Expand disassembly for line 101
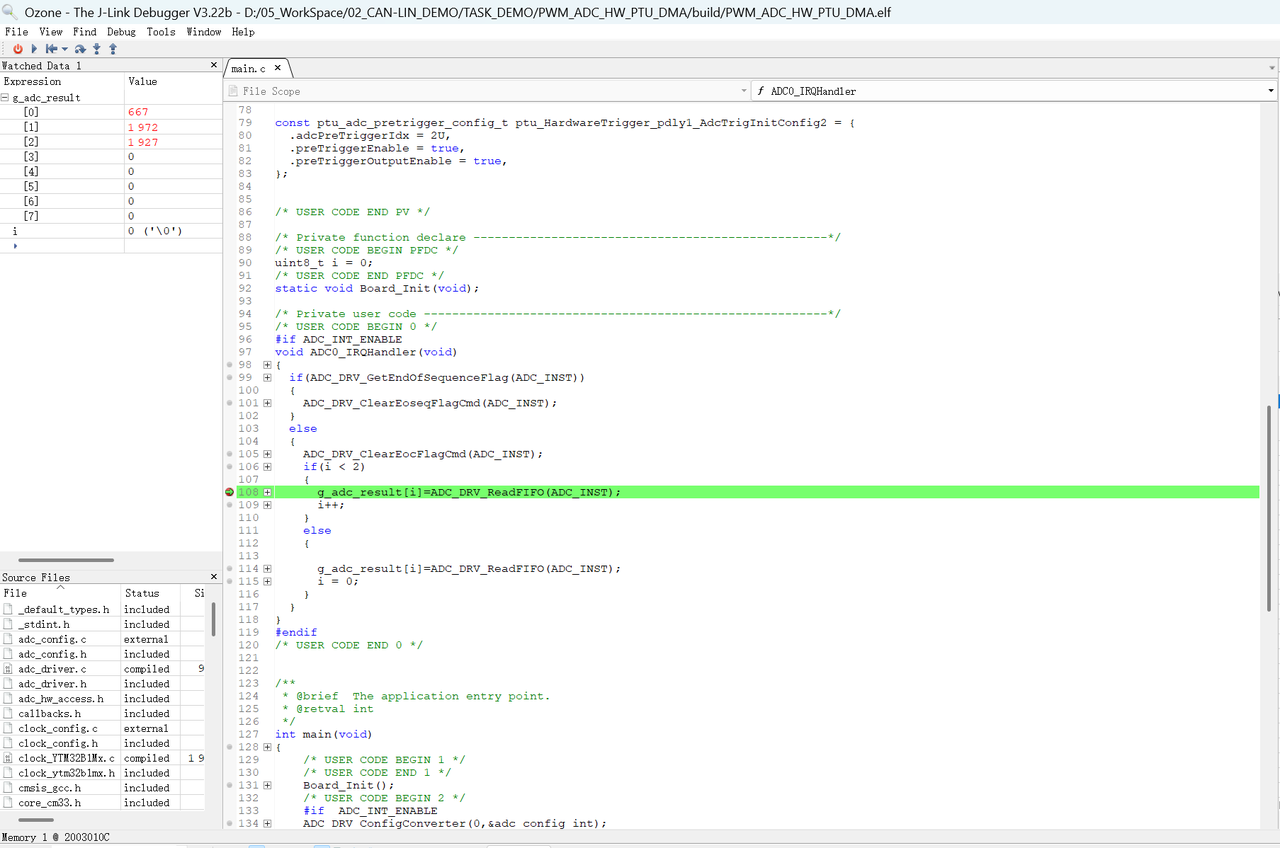This screenshot has height=848, width=1280. point(267,403)
